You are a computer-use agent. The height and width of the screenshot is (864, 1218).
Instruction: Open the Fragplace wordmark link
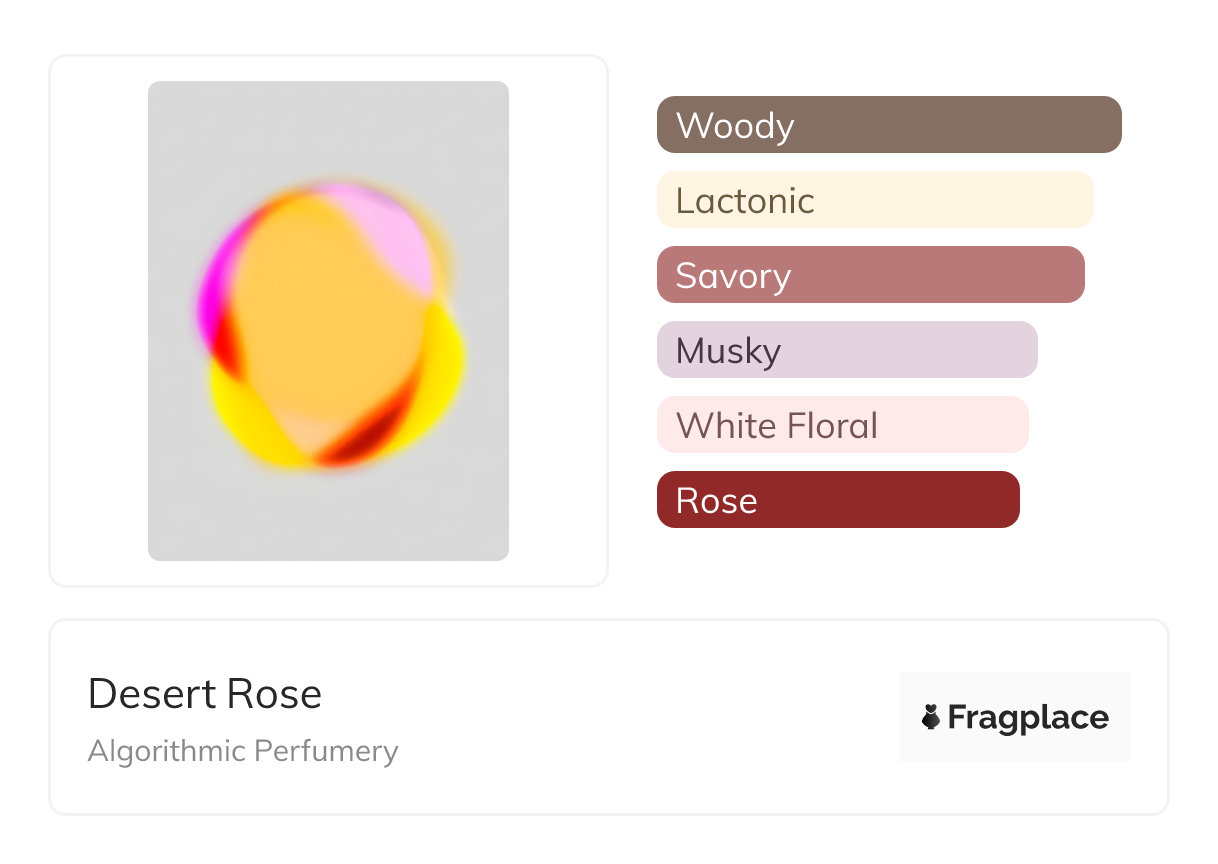pyautogui.click(x=1027, y=718)
